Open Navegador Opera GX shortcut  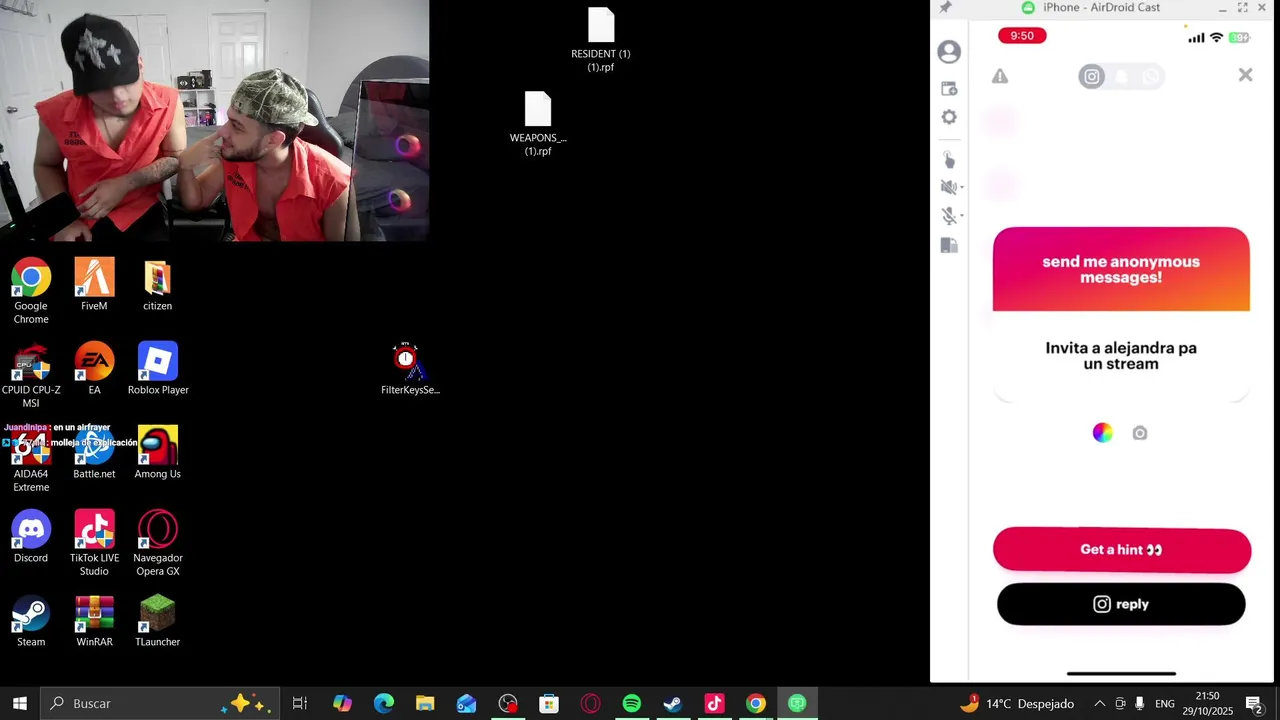coord(158,544)
